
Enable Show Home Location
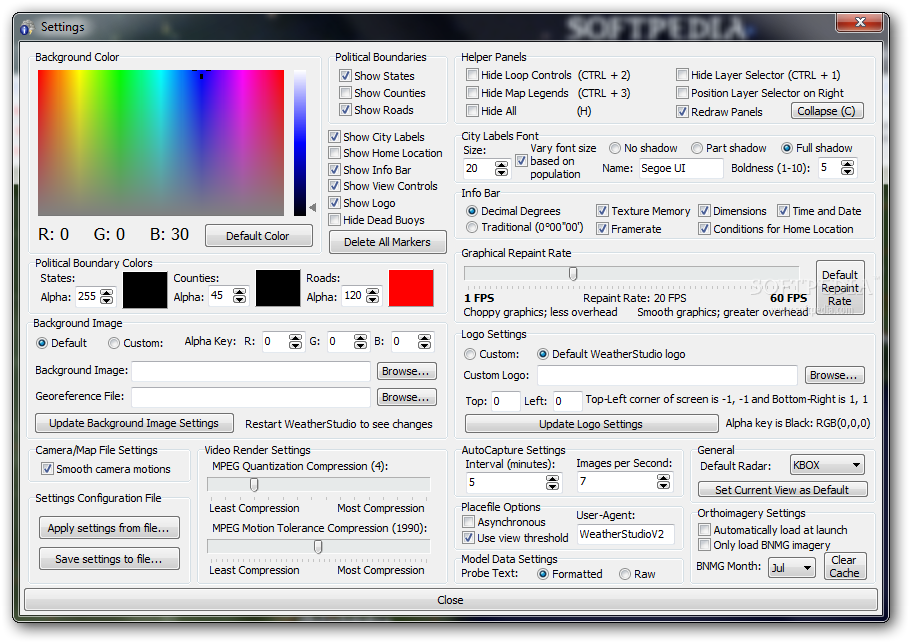pos(334,153)
